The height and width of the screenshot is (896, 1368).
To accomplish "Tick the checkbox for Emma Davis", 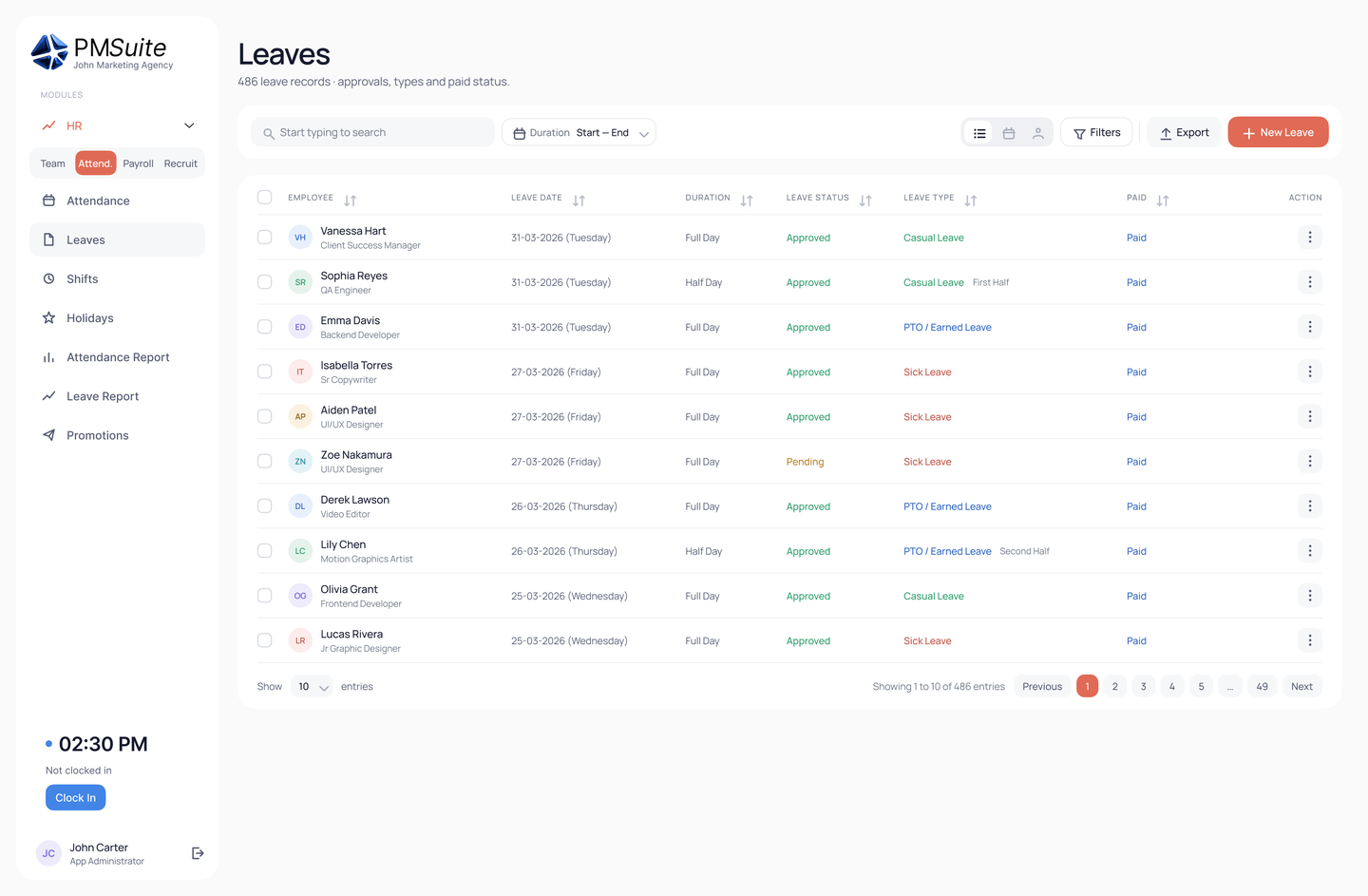I will 265,327.
